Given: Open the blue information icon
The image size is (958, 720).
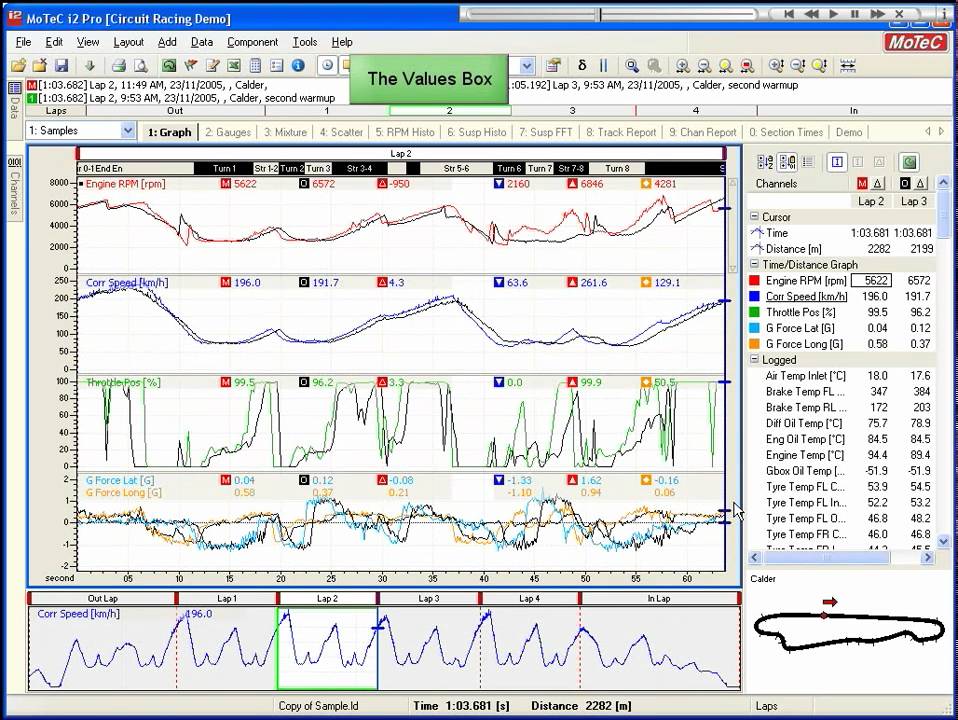Looking at the screenshot, I should 298,65.
